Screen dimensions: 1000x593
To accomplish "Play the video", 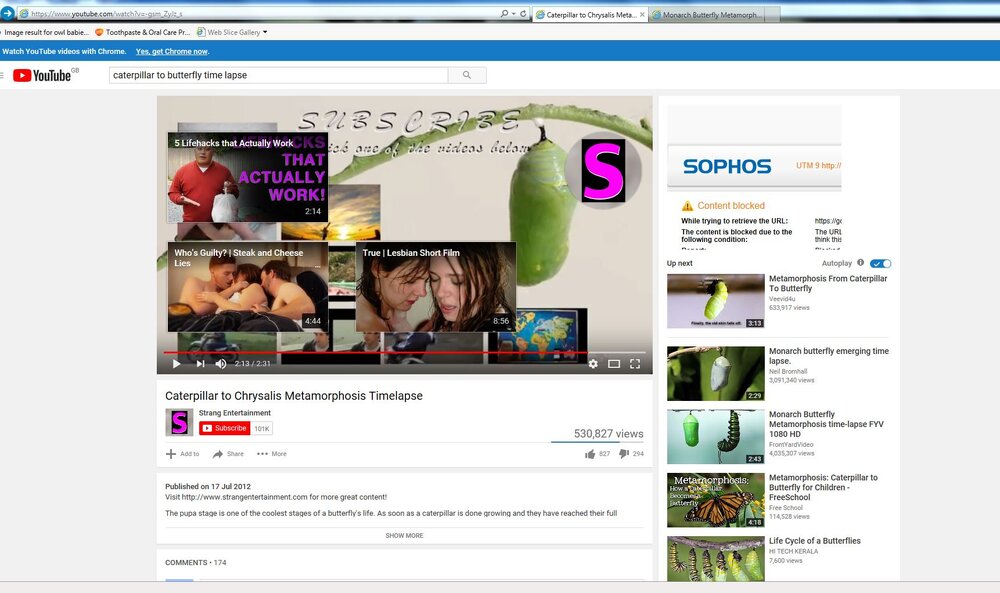I will 177,363.
